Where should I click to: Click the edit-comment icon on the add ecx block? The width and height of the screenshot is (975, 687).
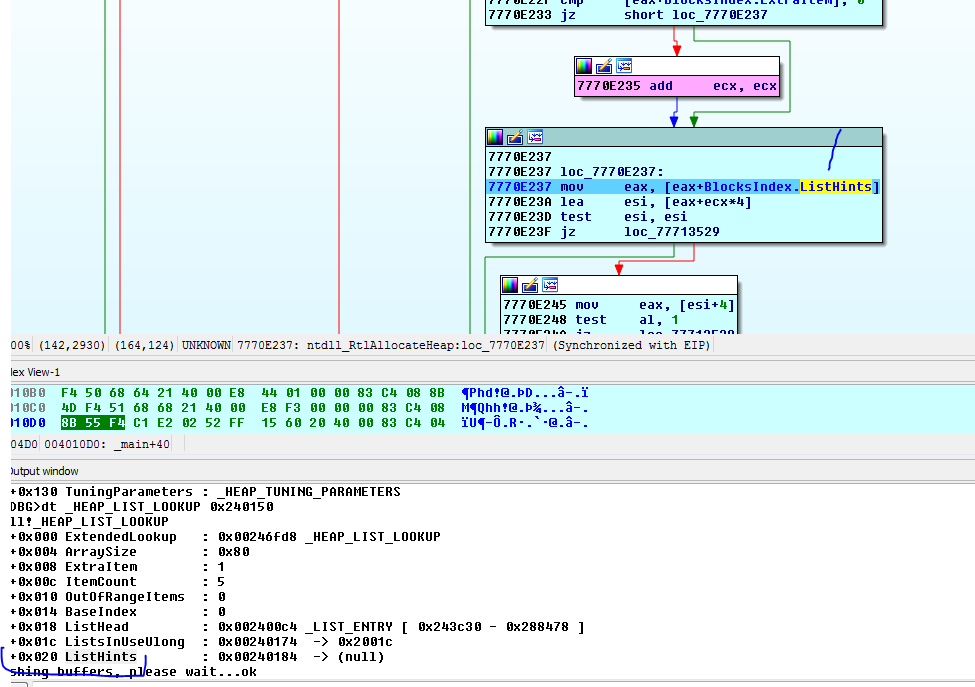[x=604, y=66]
